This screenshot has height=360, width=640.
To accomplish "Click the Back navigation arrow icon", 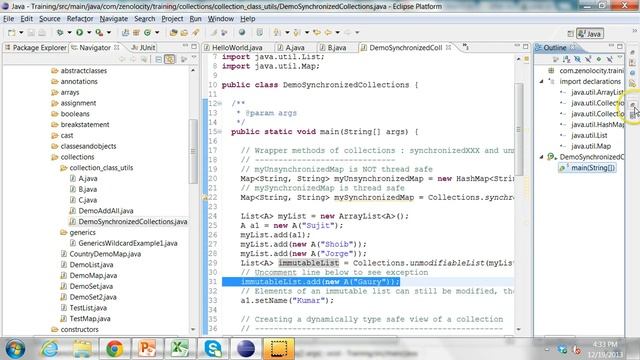I will (x=328, y=33).
